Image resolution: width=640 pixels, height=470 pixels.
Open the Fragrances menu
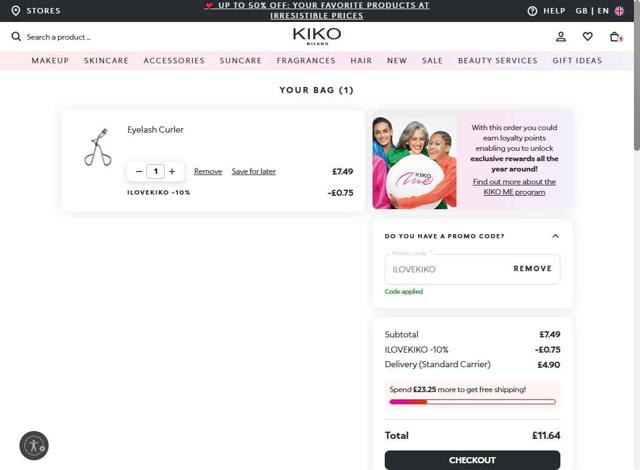(x=306, y=60)
